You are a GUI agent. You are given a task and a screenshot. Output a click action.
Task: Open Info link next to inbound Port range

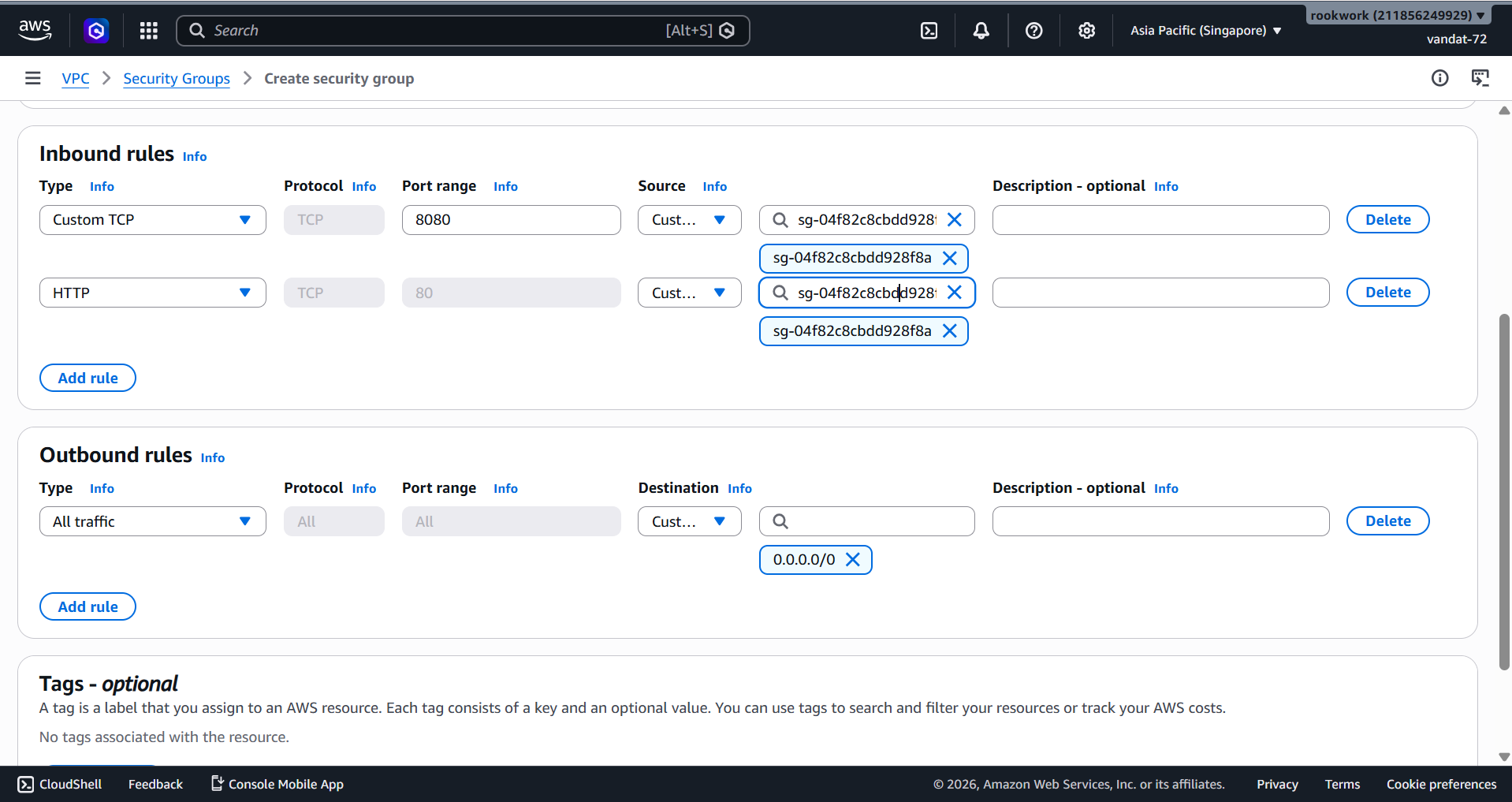click(505, 186)
